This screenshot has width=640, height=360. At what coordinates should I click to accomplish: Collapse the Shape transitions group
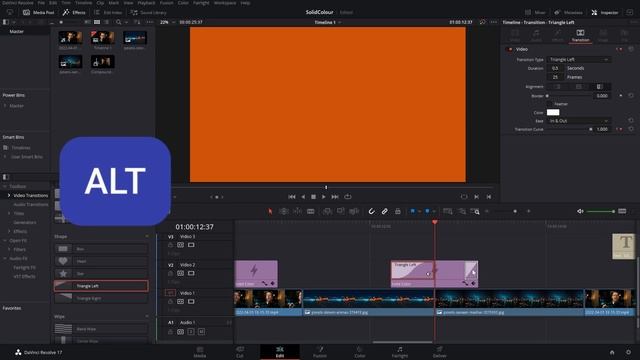tap(147, 236)
